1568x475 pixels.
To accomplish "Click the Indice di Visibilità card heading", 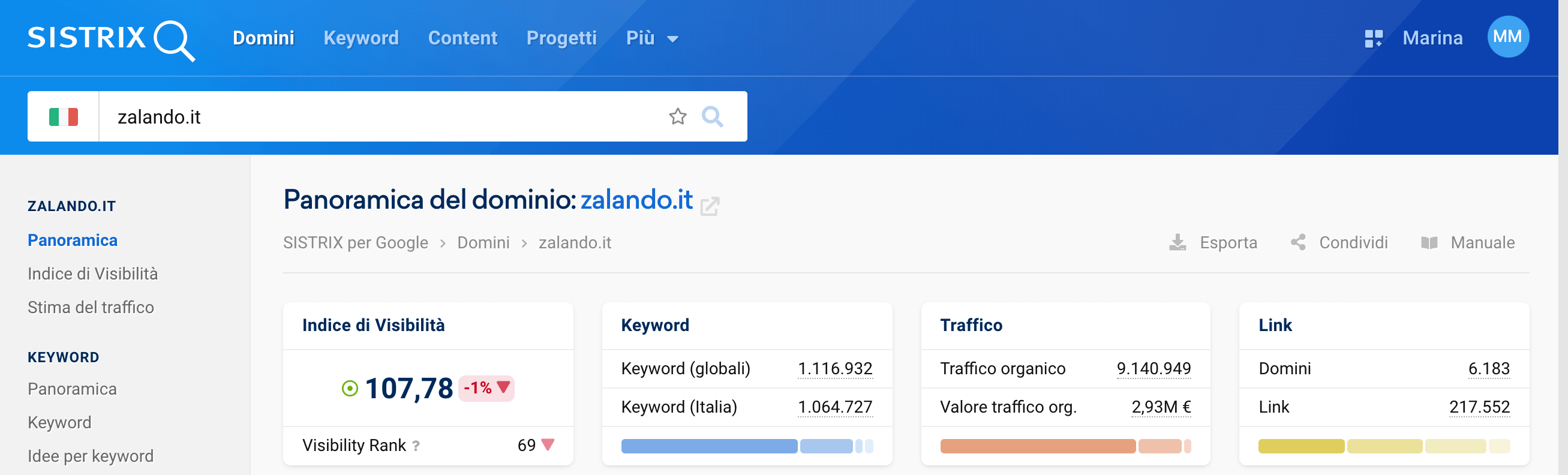I will pyautogui.click(x=373, y=325).
